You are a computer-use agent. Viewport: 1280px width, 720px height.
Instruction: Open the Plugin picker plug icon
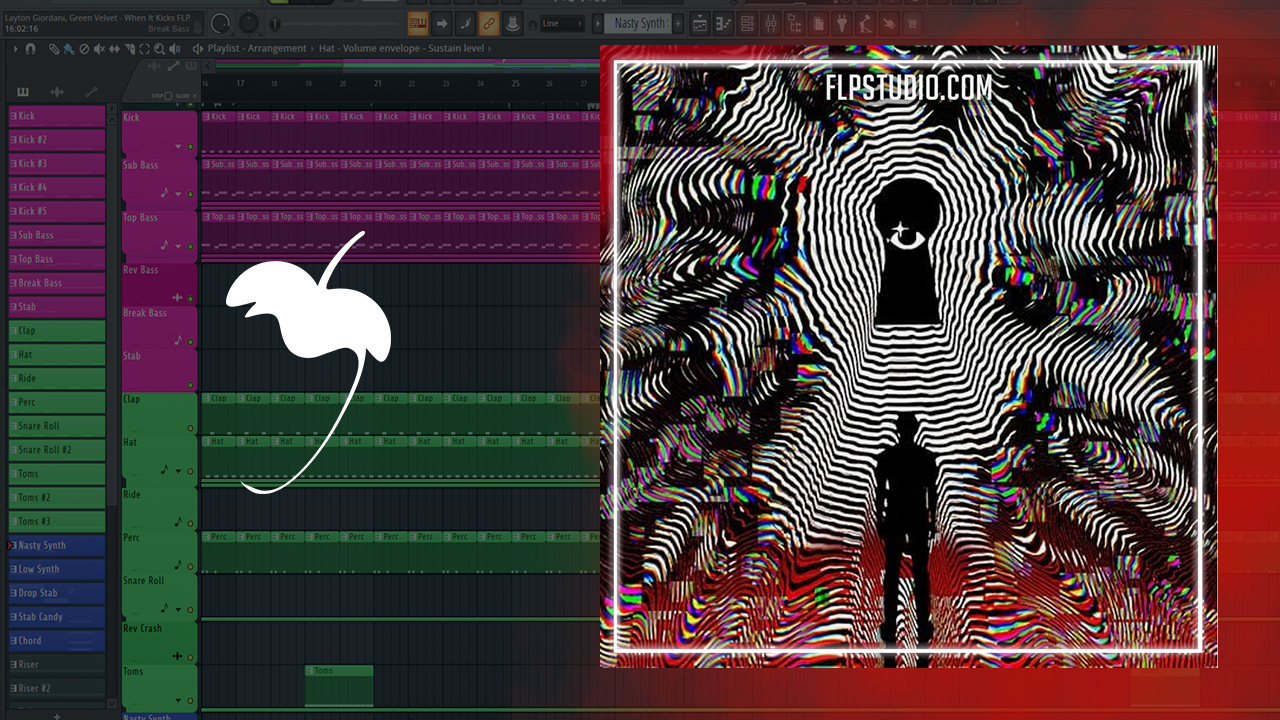(x=842, y=23)
